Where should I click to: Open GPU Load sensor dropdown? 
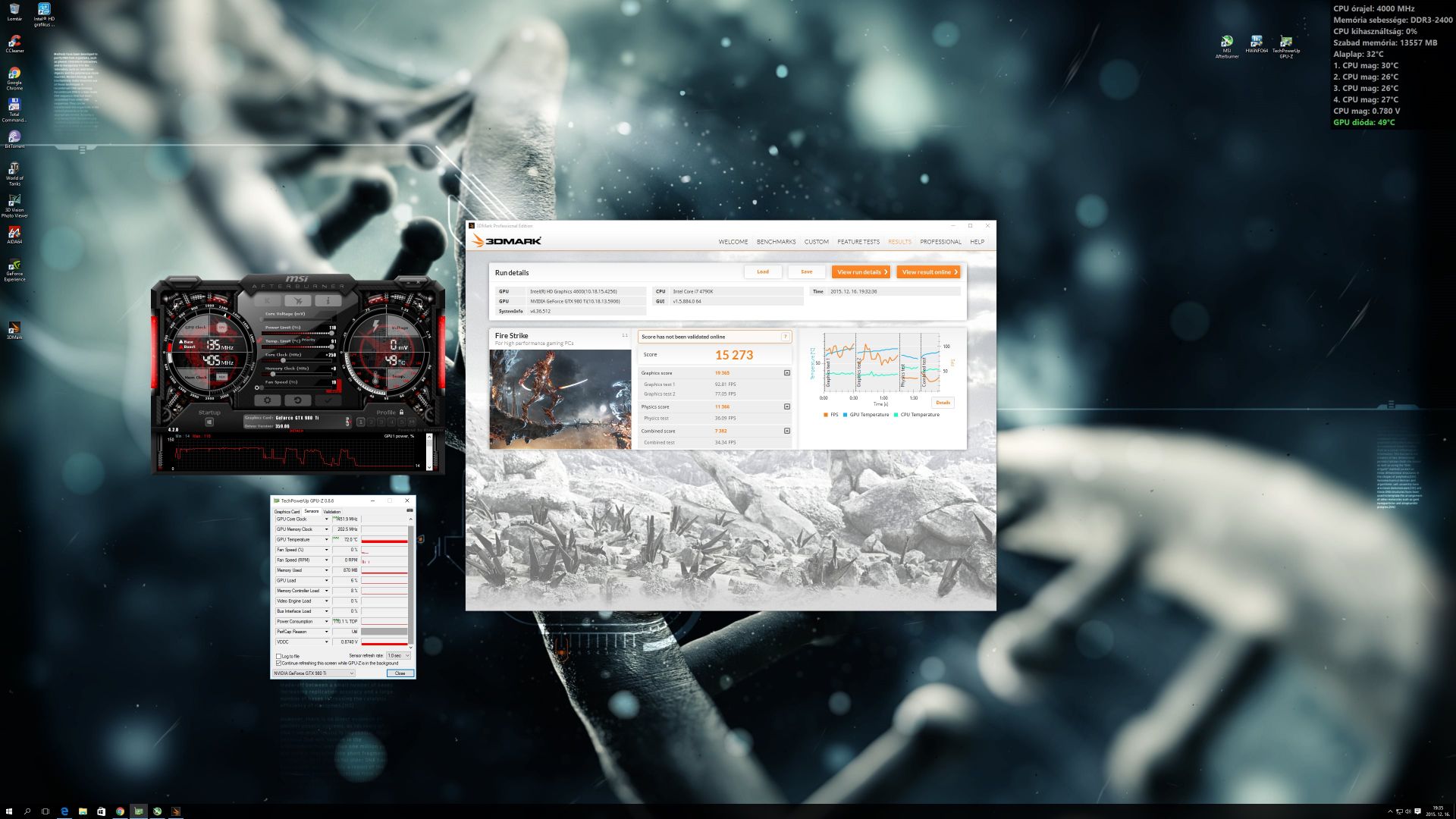(327, 580)
